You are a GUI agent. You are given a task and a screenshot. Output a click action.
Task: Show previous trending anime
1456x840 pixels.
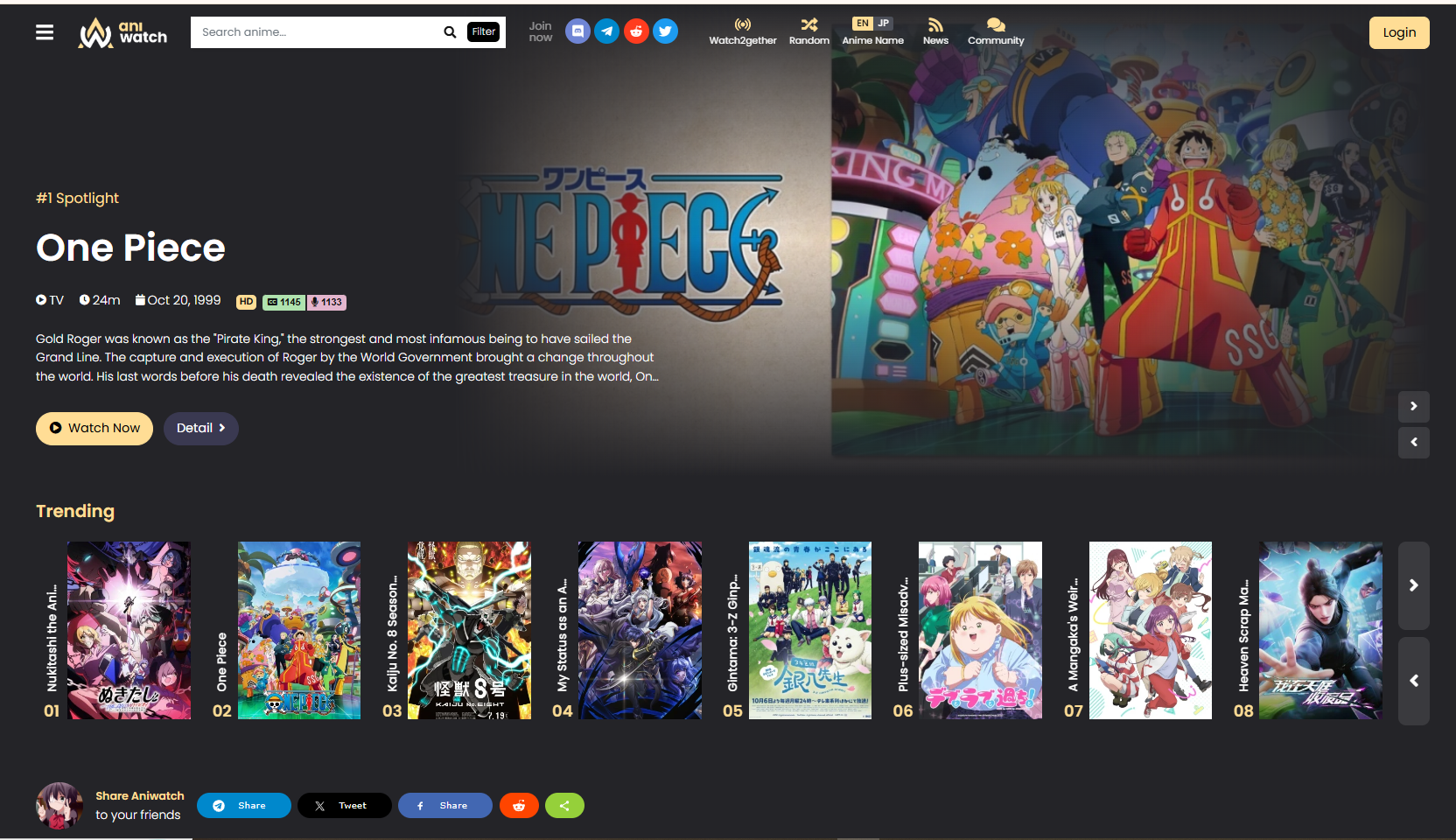point(1414,681)
